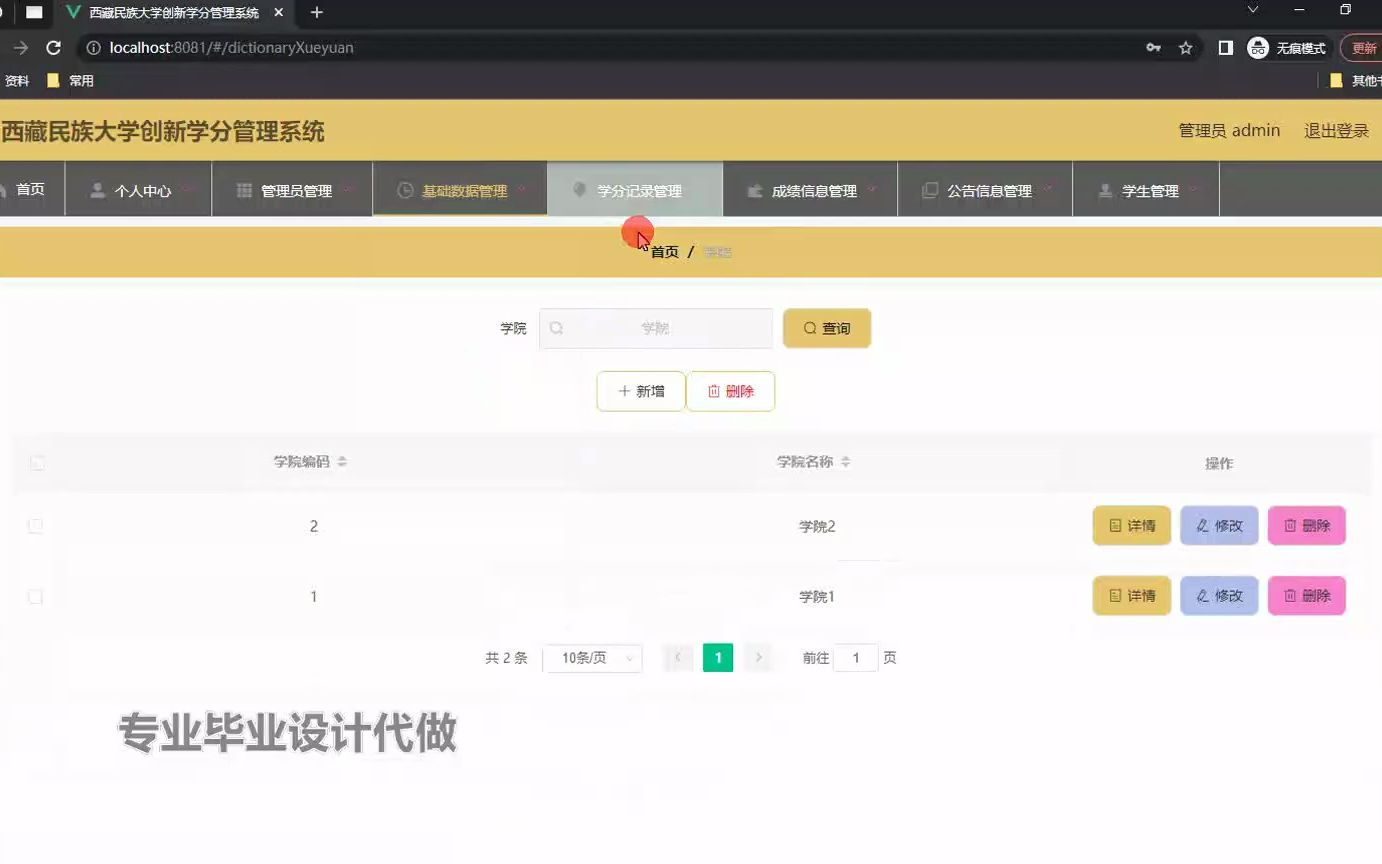Click the 成绩信息管理 icon

click(x=755, y=190)
